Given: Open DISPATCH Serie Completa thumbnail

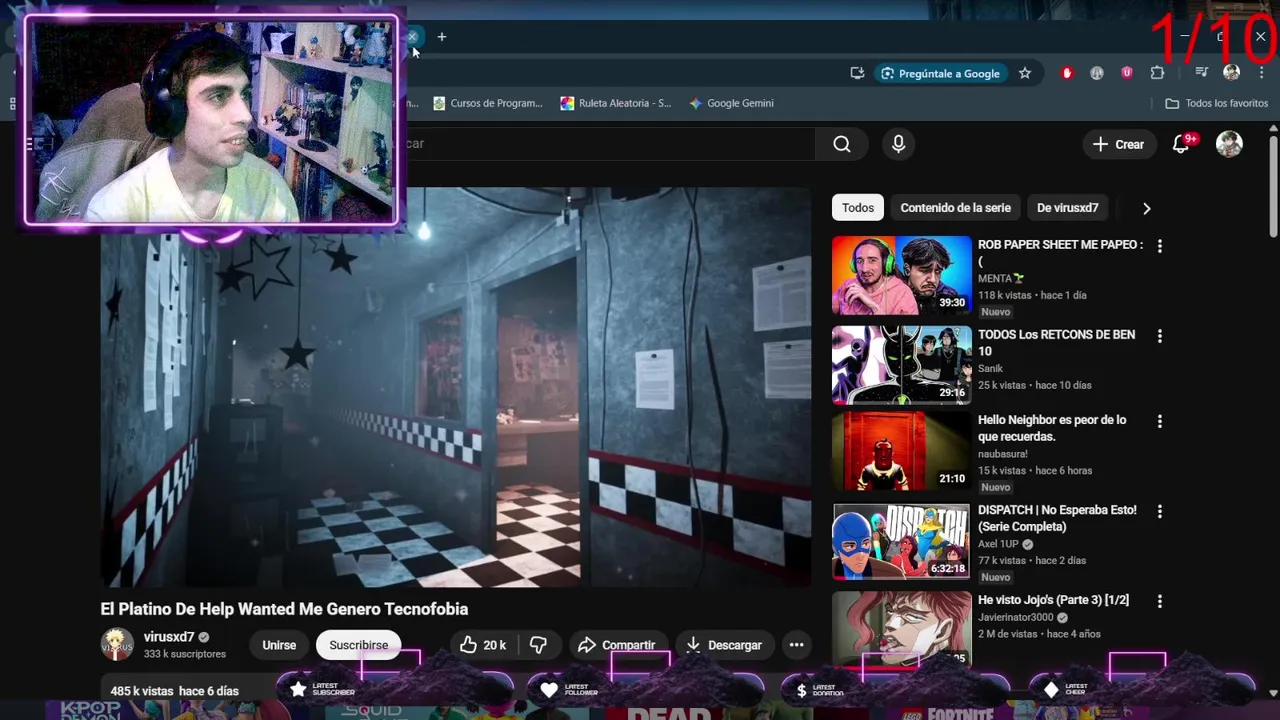Looking at the screenshot, I should pyautogui.click(x=901, y=541).
